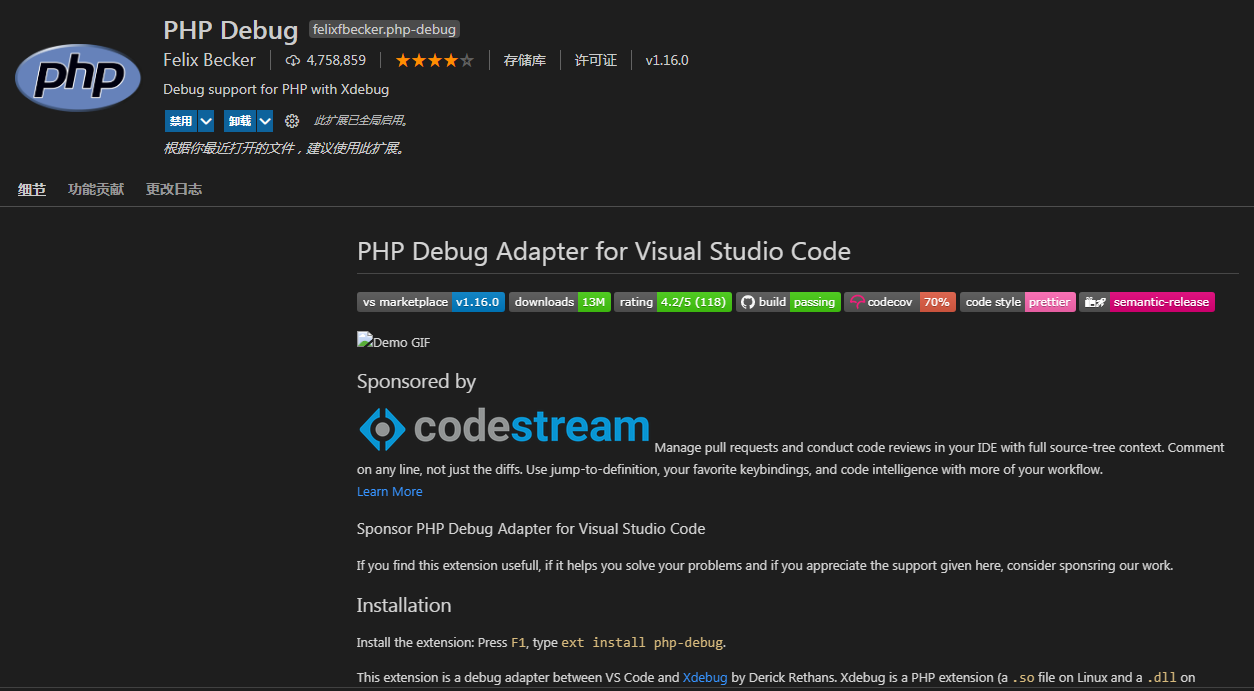
Task: Click the CodeStream sponsor logo
Action: 505,428
